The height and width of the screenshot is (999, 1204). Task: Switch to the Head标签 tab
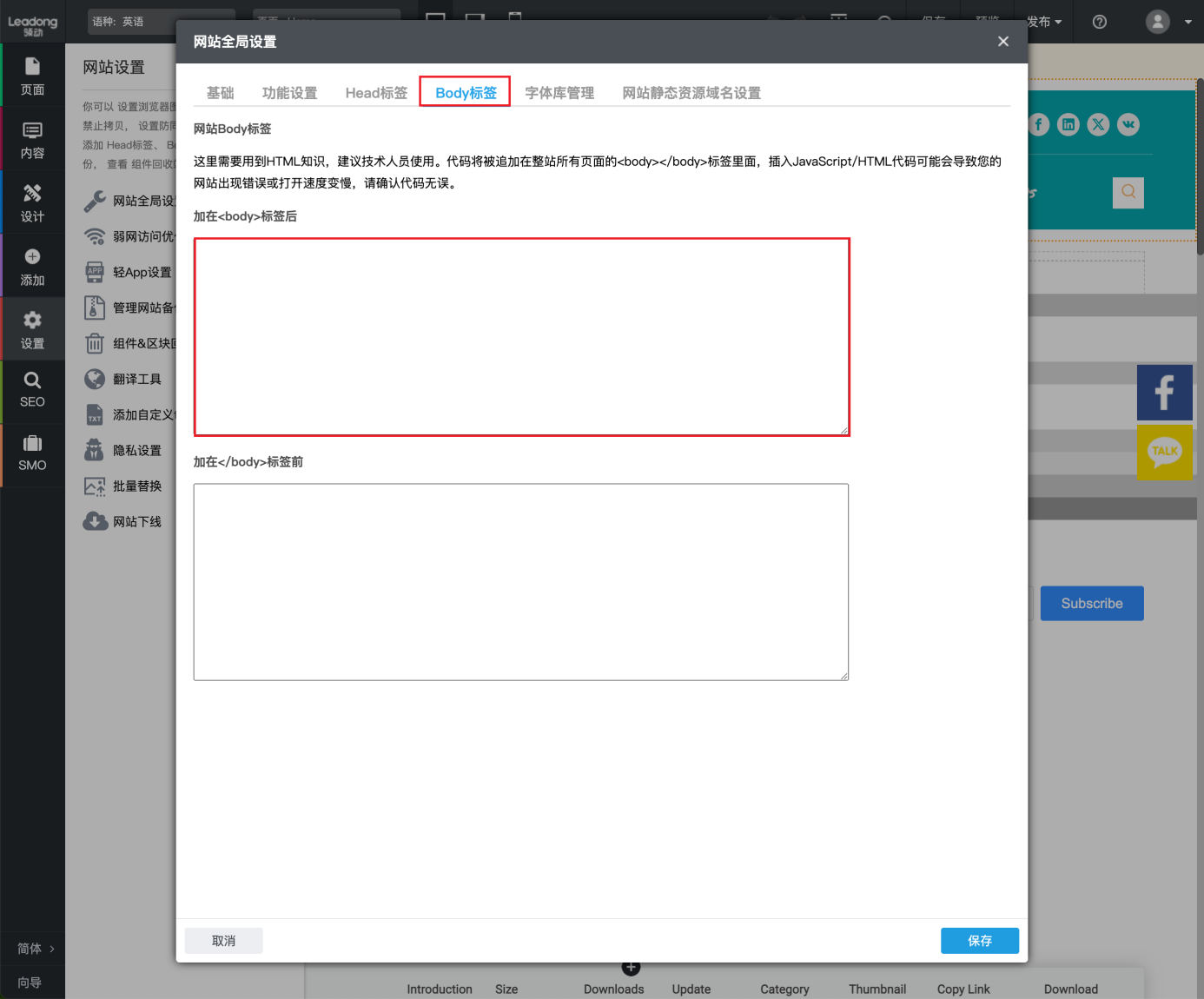coord(376,93)
